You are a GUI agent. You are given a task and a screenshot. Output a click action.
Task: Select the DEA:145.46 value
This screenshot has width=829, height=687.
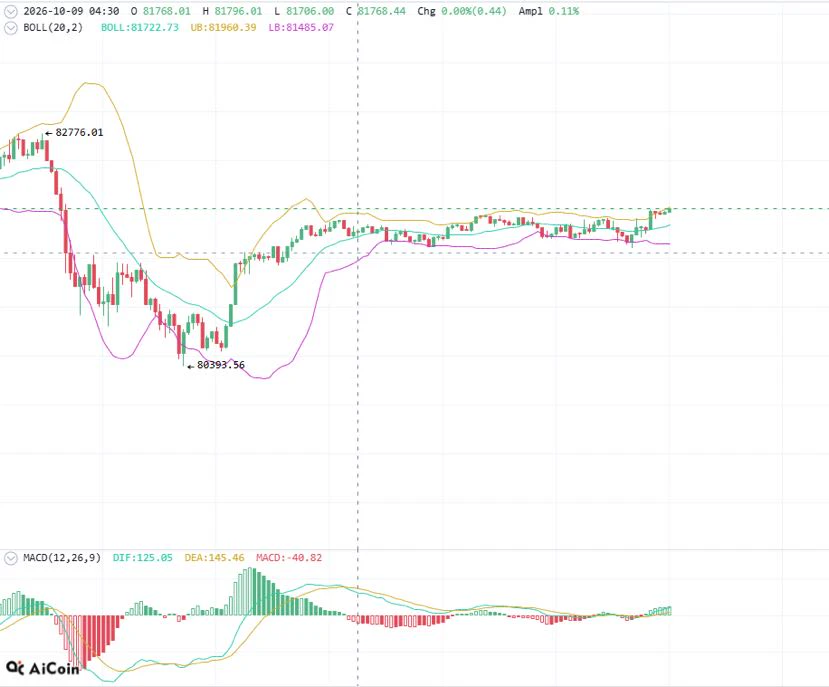215,557
